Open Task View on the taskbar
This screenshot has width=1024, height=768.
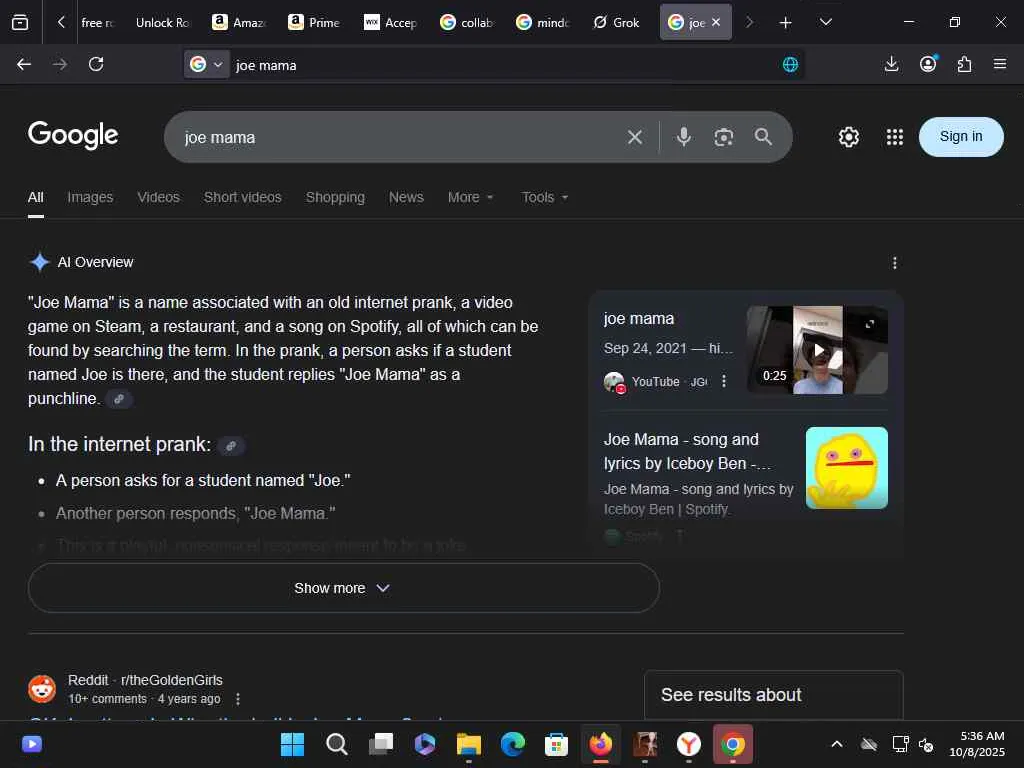click(381, 744)
